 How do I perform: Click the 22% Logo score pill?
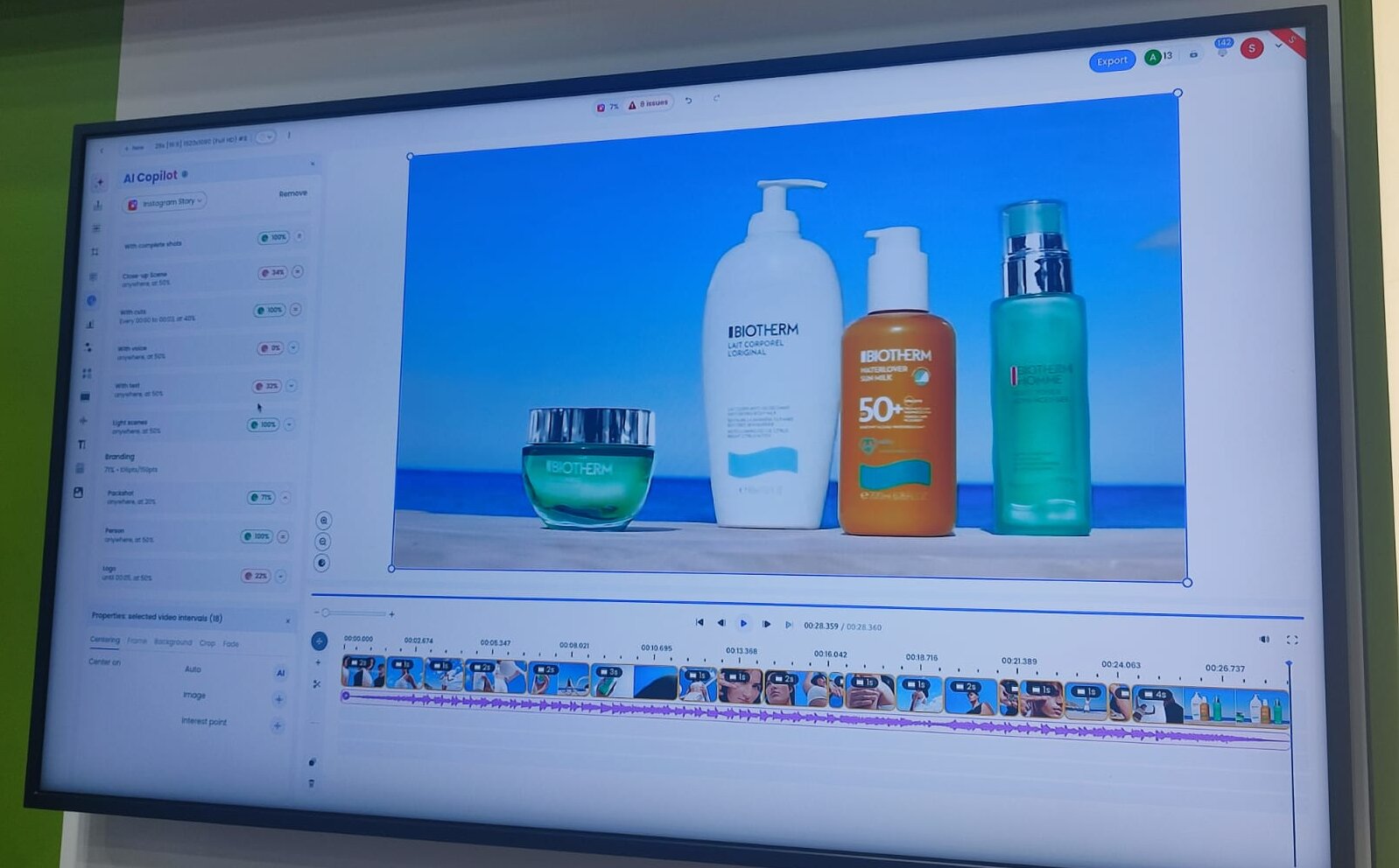[x=256, y=576]
